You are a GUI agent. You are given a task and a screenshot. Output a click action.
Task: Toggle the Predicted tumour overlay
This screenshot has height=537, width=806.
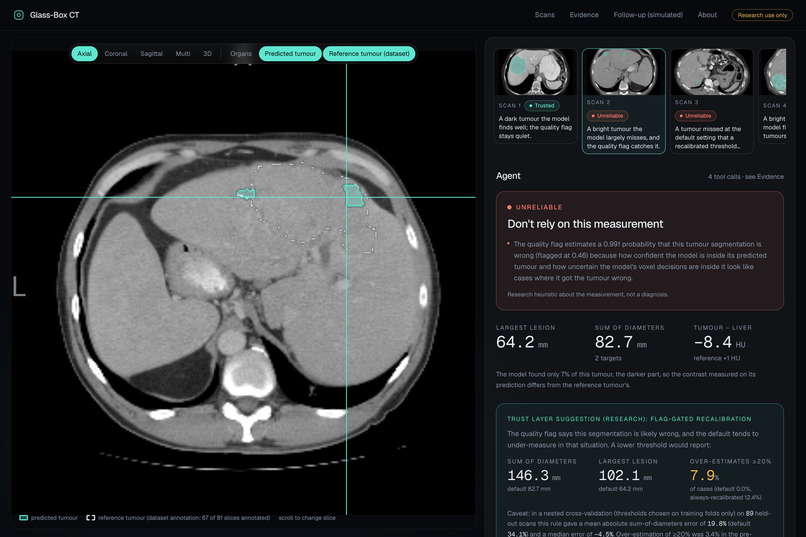pyautogui.click(x=290, y=53)
